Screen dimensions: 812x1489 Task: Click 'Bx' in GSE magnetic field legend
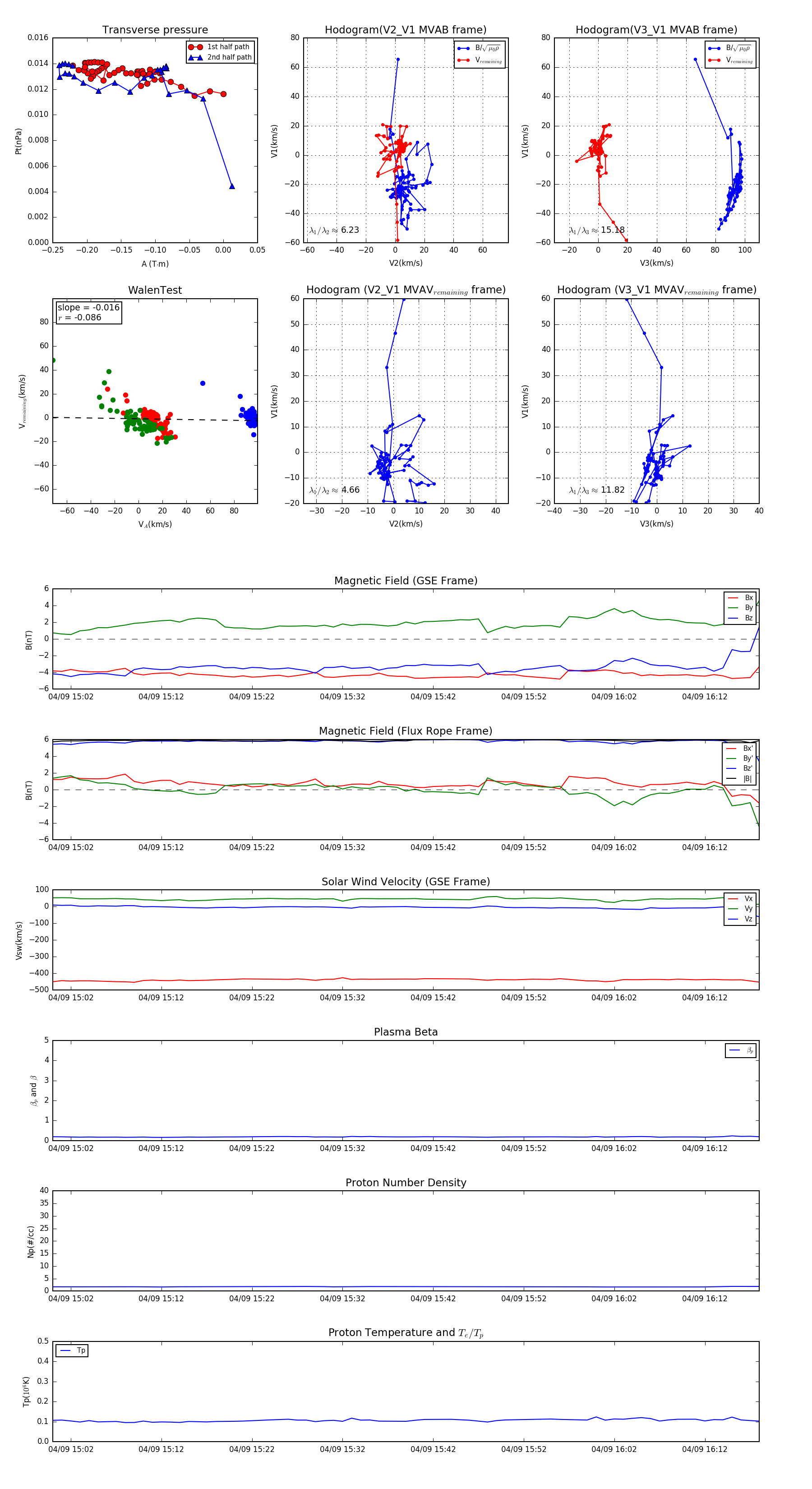click(x=748, y=598)
